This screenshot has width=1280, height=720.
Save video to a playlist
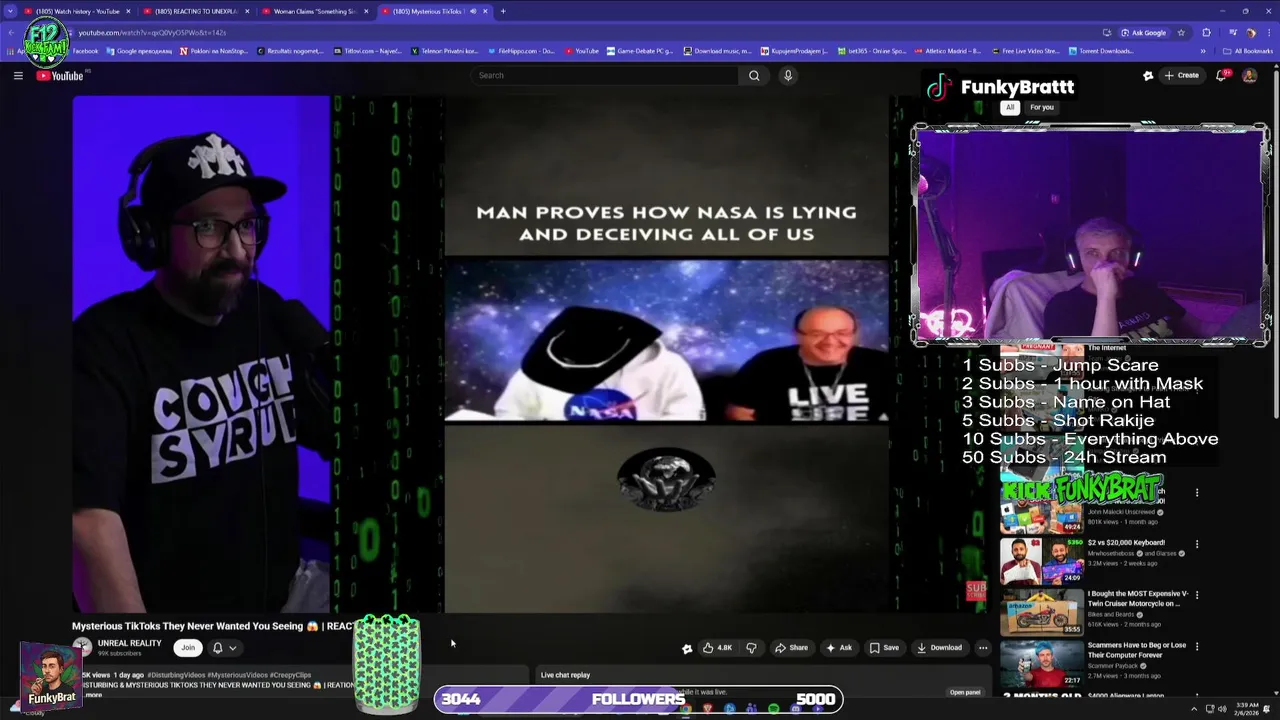pos(884,647)
